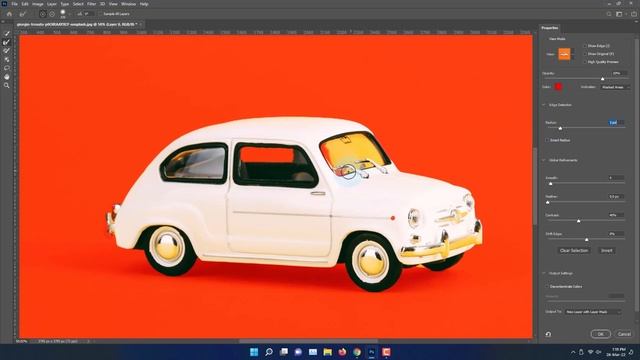Open the red overlay Color swatch
Screen dimensions: 640x360
tap(558, 87)
